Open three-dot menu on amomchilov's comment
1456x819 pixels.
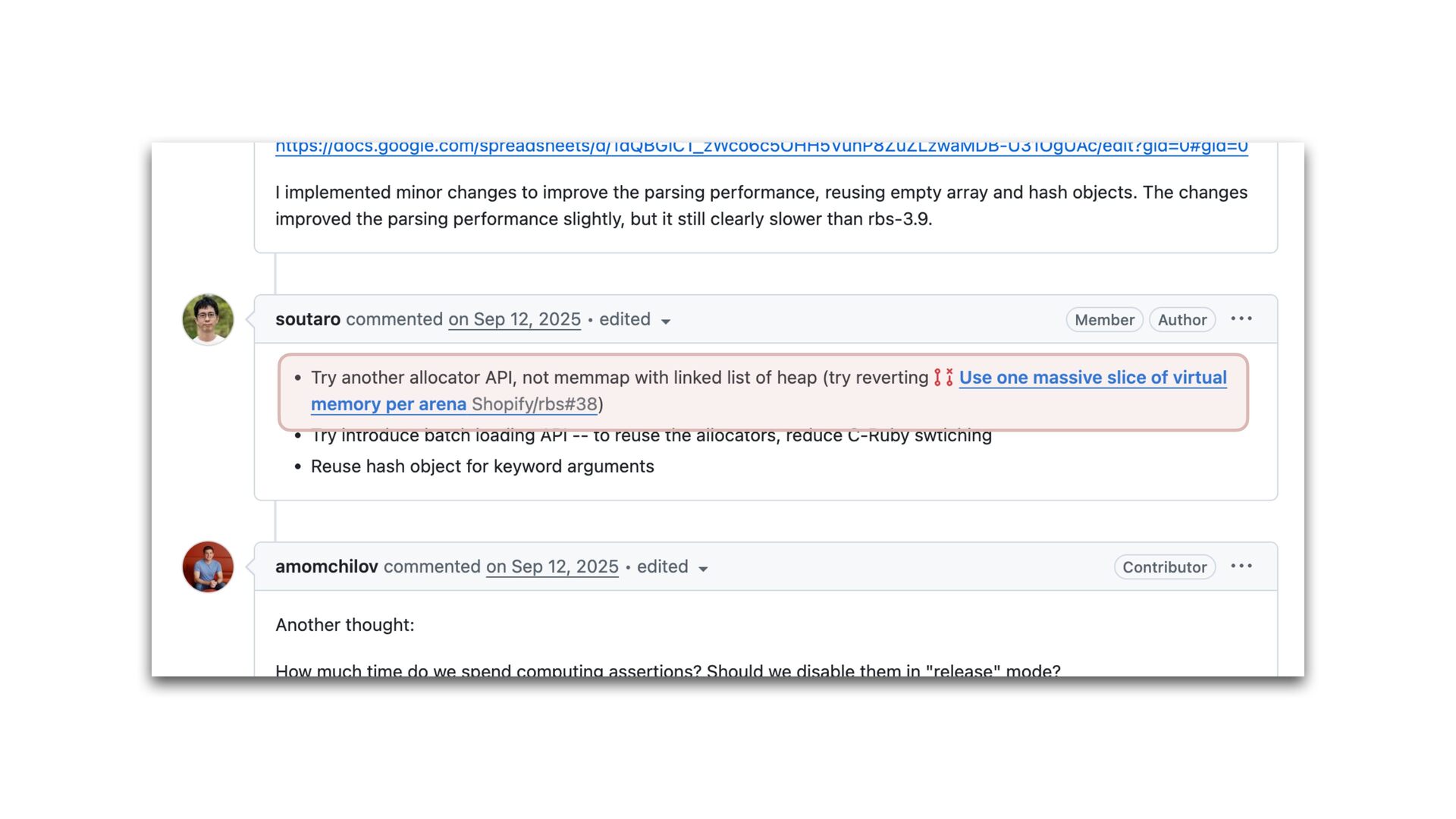[1241, 566]
